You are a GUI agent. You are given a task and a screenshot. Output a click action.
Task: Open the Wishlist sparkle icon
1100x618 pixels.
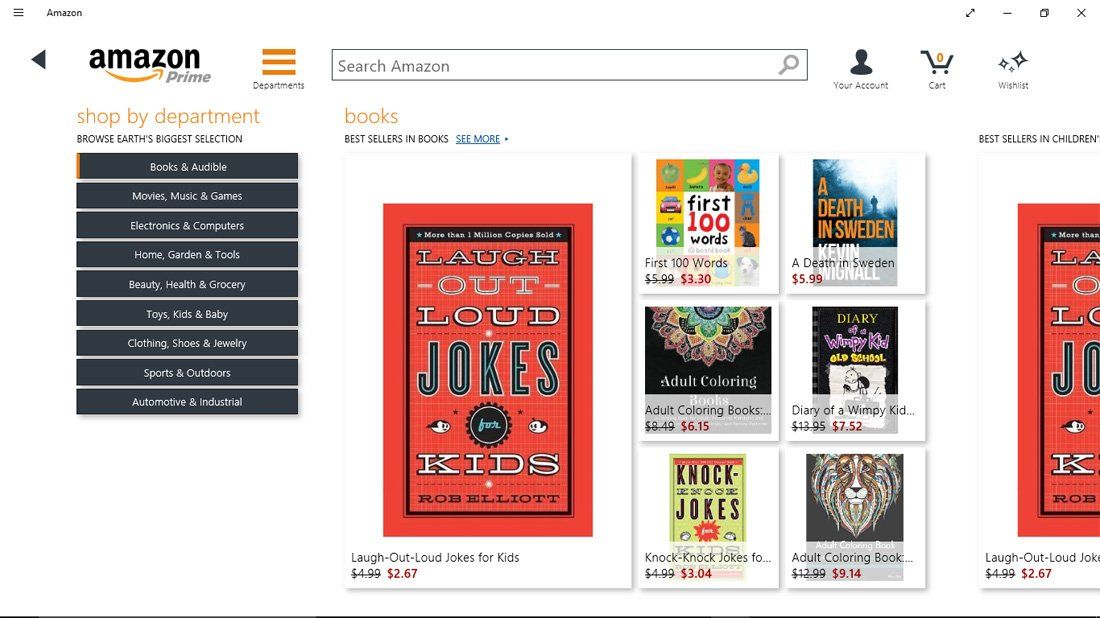pos(1013,63)
